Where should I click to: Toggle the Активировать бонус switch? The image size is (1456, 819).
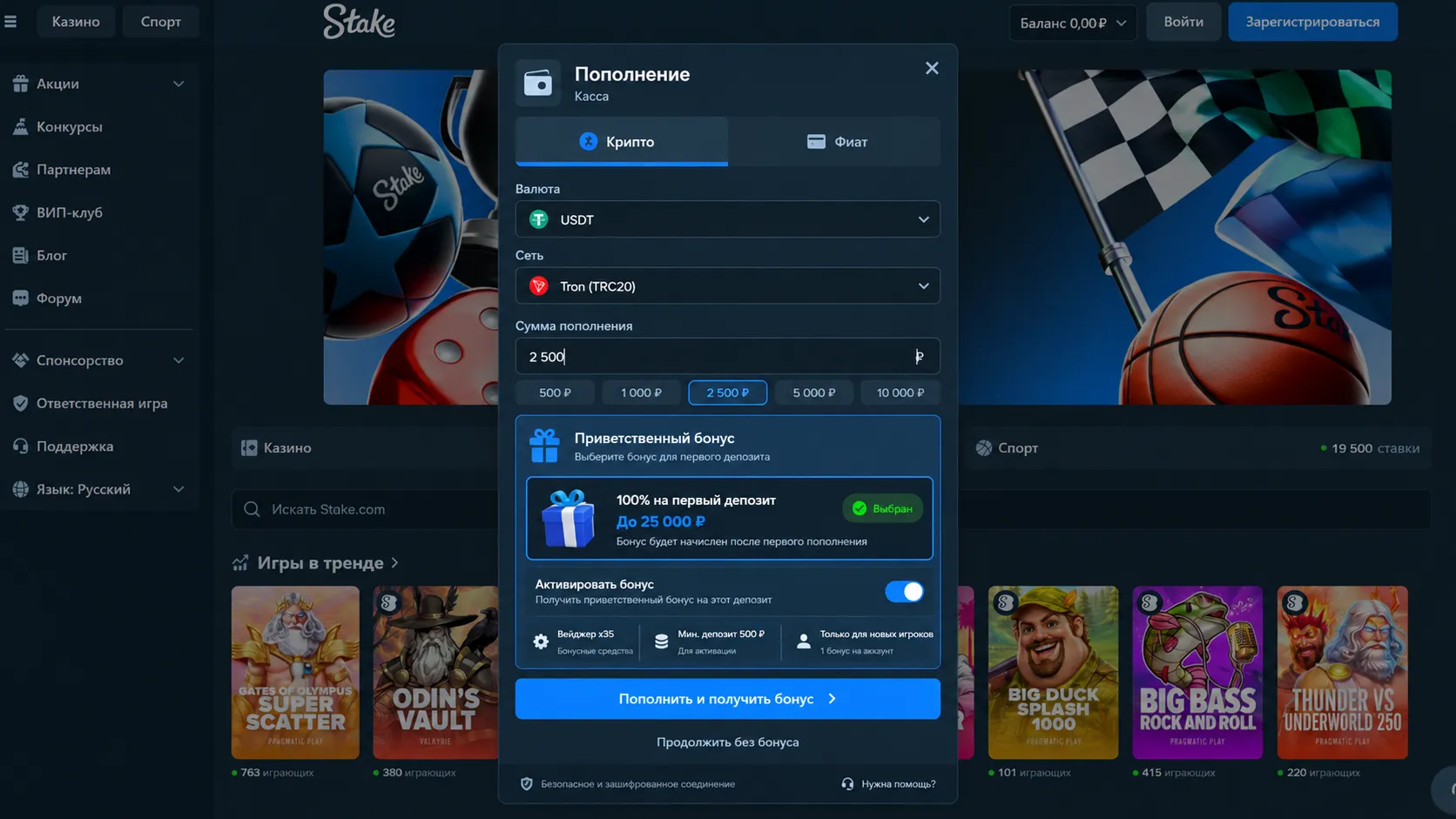[904, 592]
